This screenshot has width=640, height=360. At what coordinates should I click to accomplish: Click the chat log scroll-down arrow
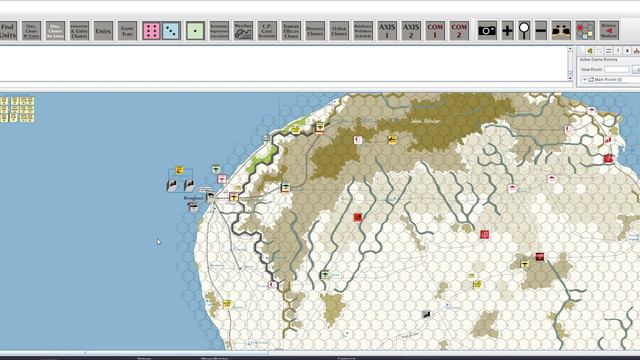[570, 78]
